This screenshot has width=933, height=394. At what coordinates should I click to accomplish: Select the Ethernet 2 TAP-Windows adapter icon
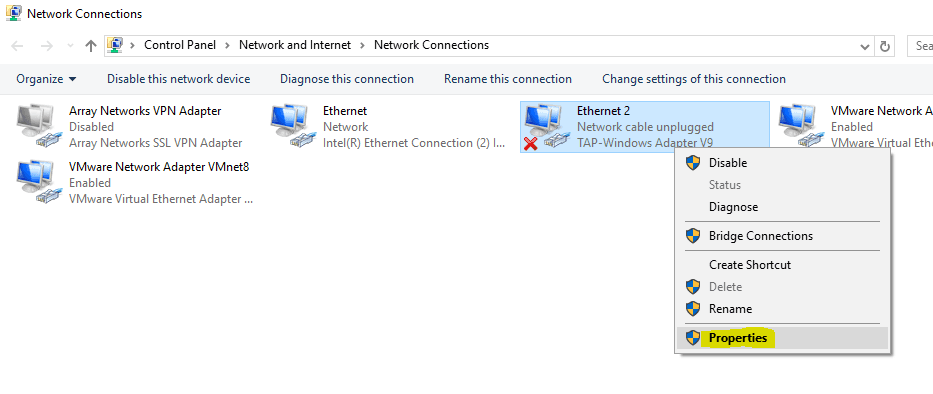point(543,126)
